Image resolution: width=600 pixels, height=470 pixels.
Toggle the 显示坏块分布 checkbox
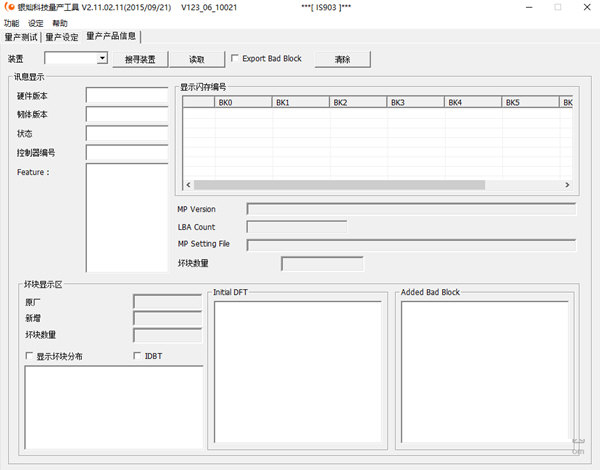coord(29,356)
